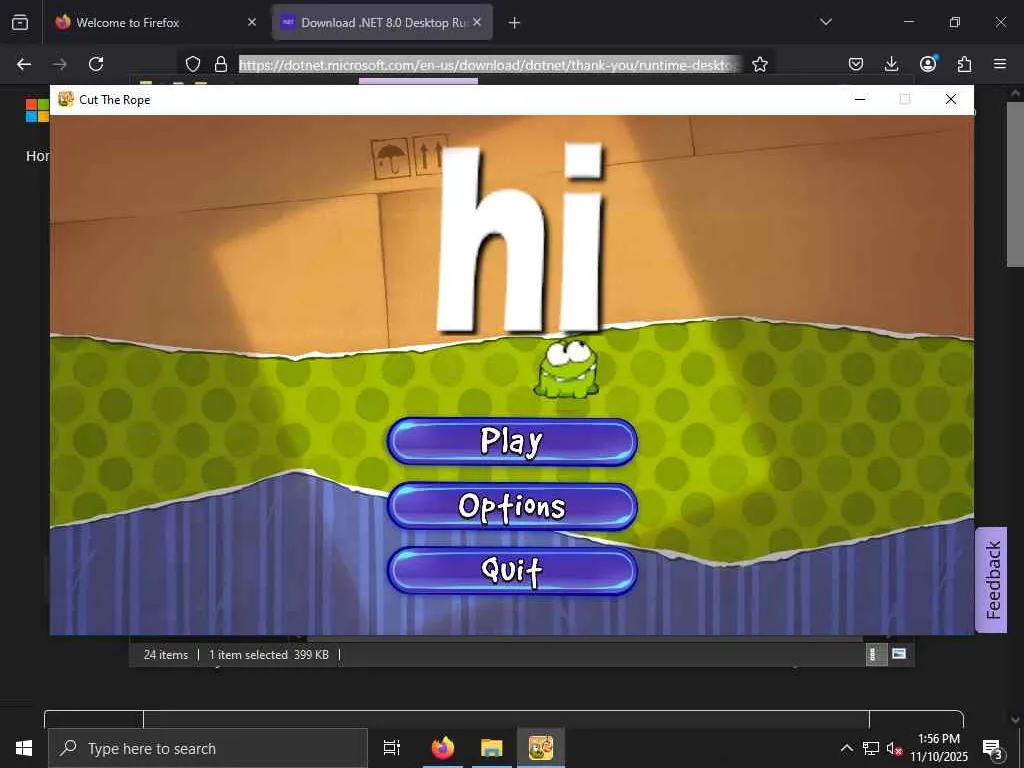Start the game with the Play button

pyautogui.click(x=512, y=442)
